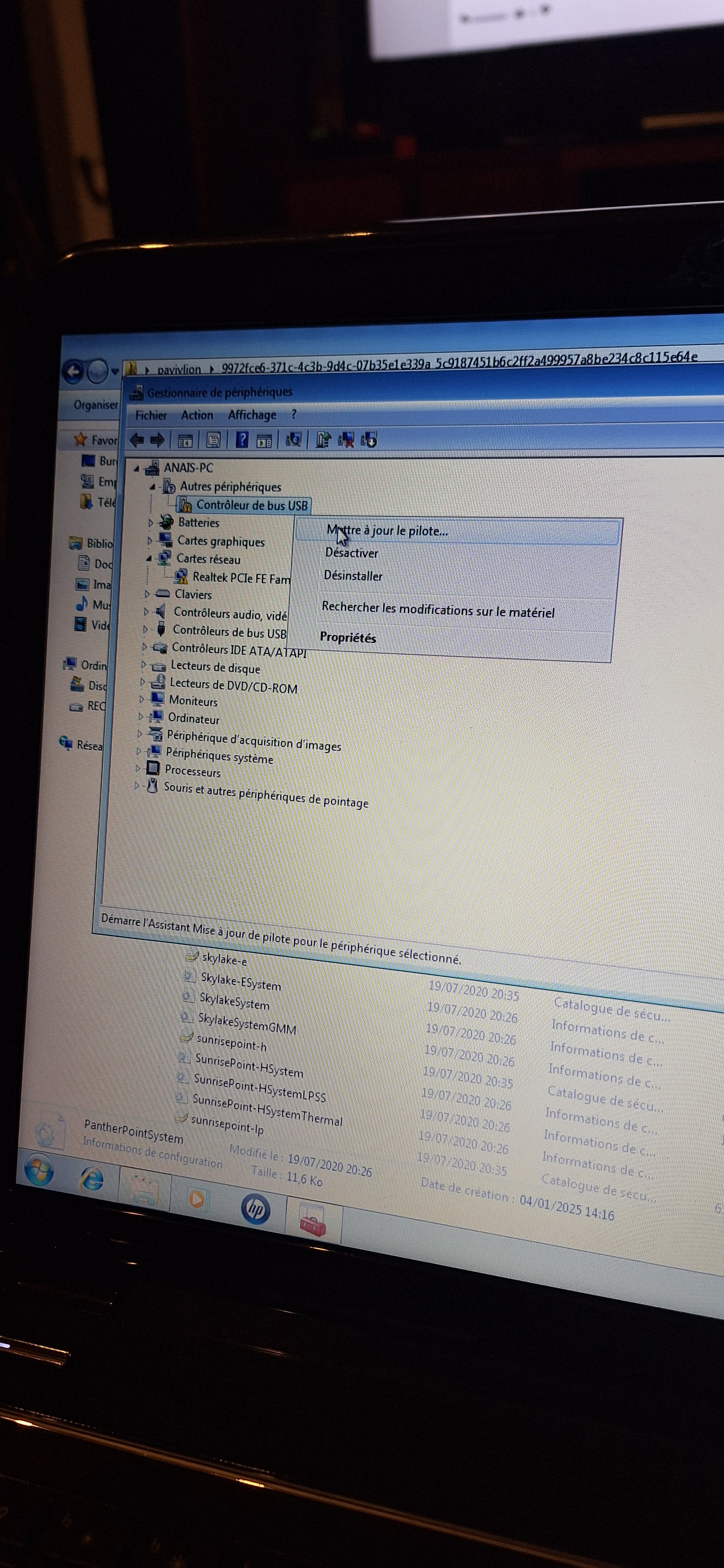Open the Fichier menu
724x1568 pixels.
151,415
